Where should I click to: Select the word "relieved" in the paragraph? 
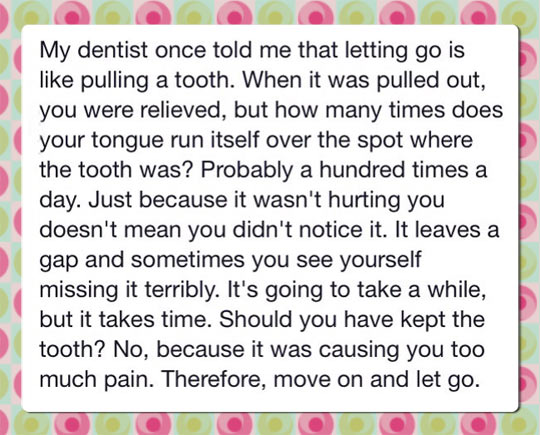click(x=179, y=110)
